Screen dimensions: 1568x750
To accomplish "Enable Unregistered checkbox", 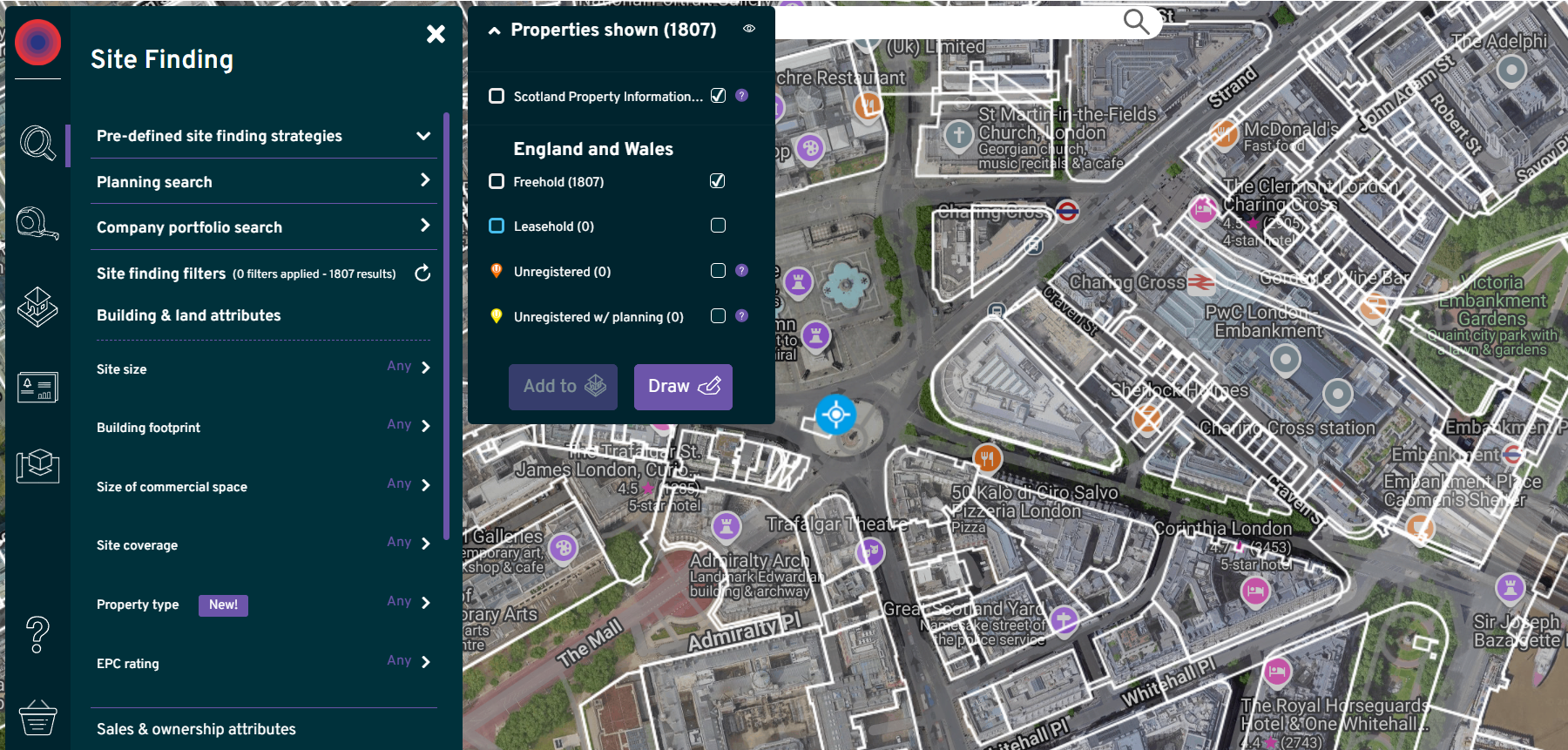I will 718,271.
